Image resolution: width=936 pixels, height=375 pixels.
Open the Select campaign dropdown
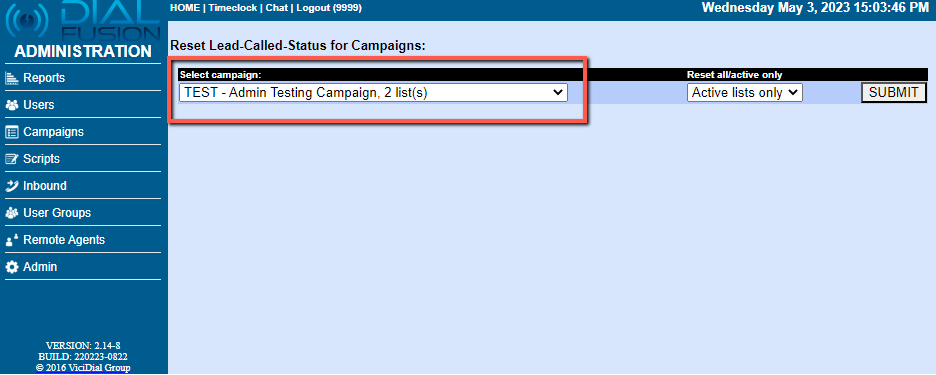[373, 93]
